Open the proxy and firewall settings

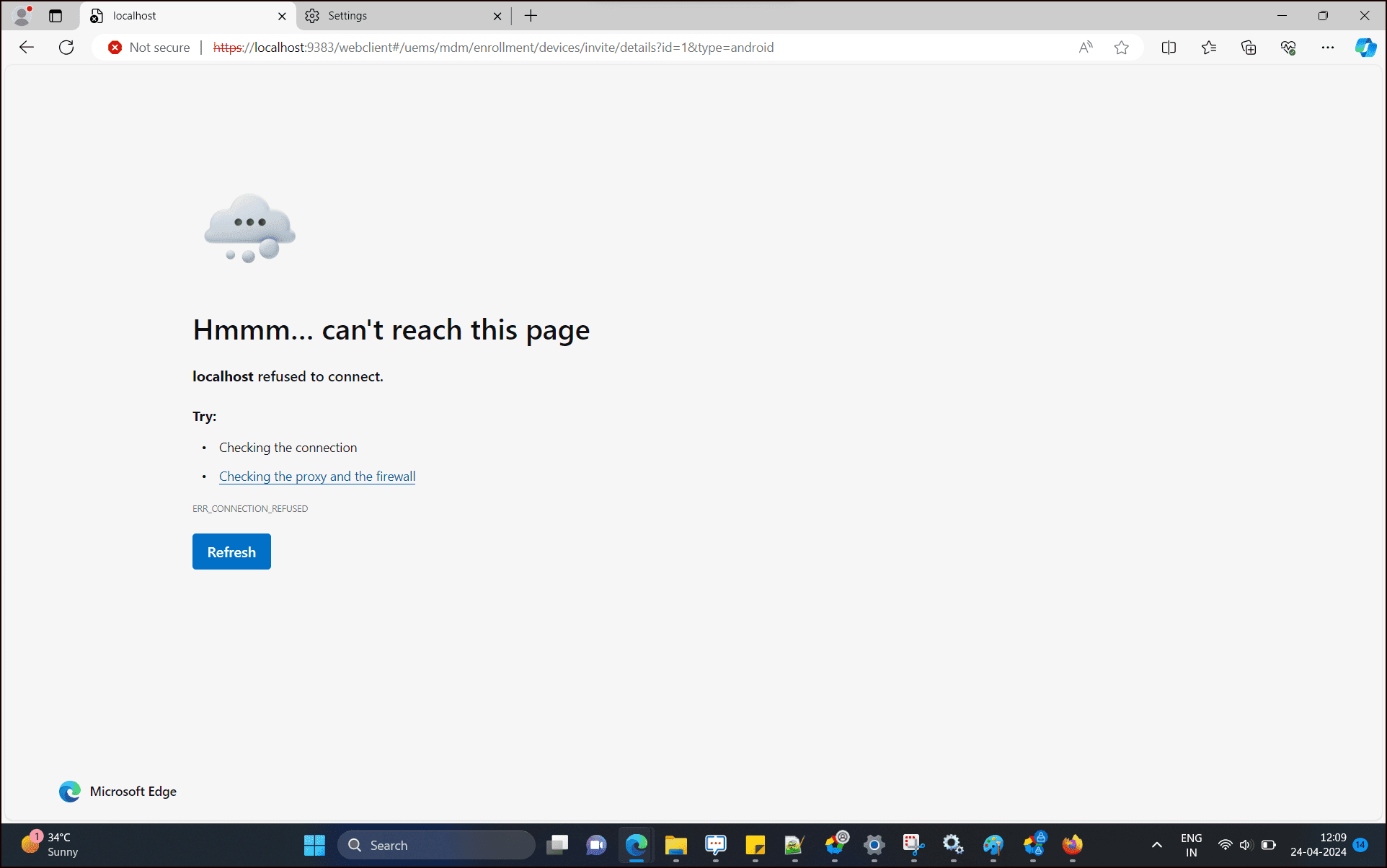point(317,476)
